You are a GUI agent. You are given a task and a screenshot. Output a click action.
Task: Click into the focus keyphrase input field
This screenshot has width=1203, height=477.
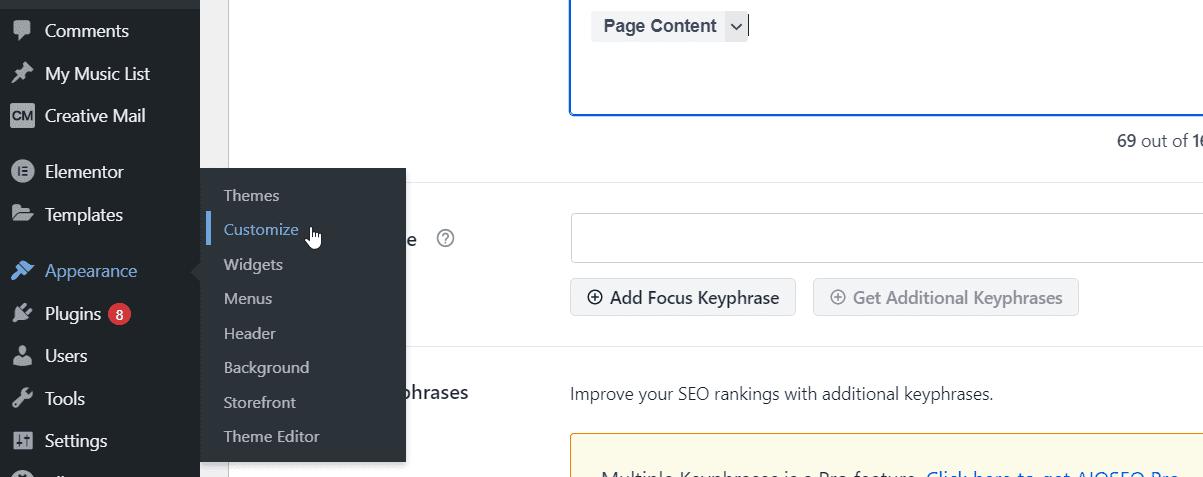[x=886, y=238]
